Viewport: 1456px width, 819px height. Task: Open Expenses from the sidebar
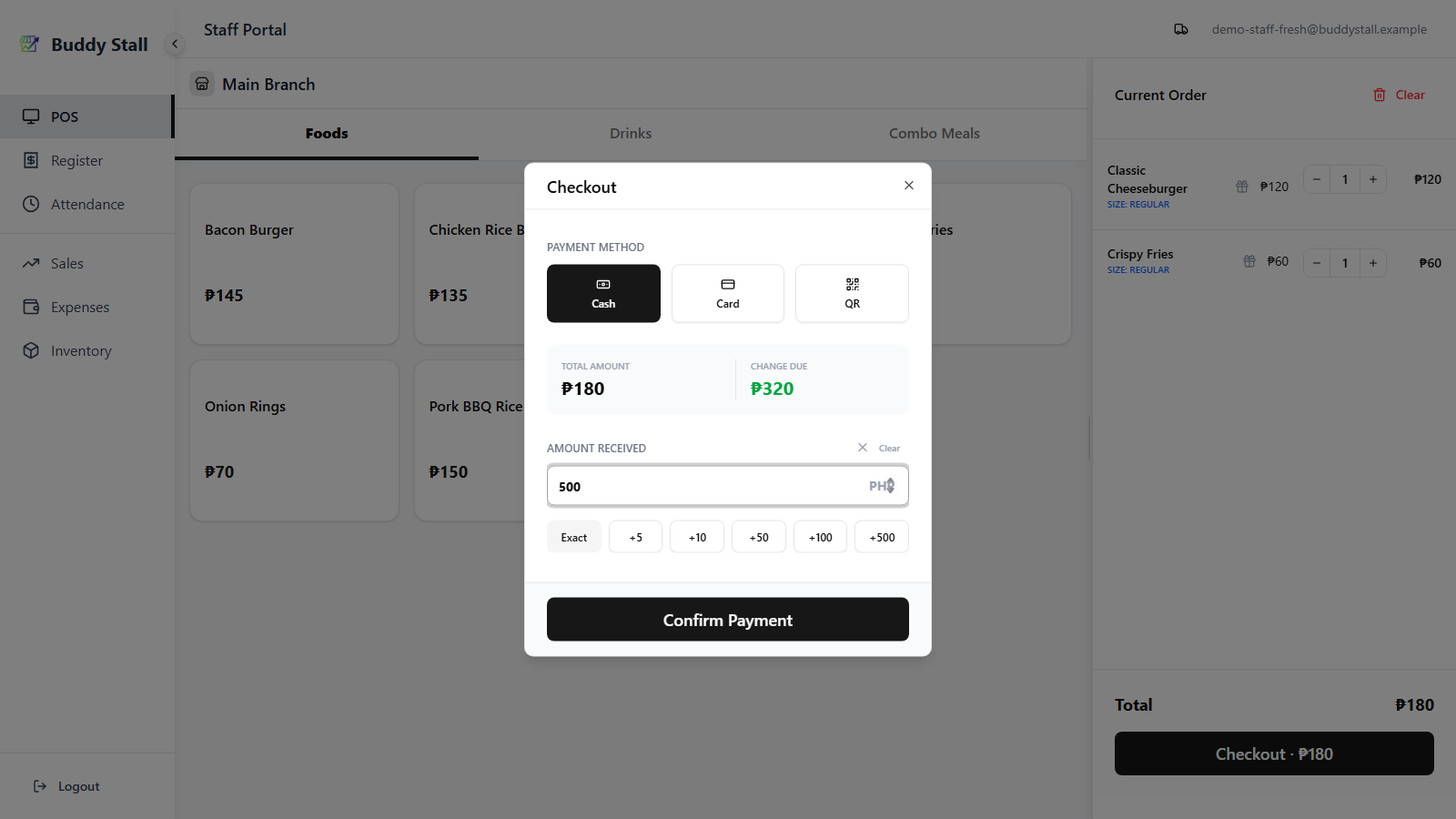click(x=86, y=307)
